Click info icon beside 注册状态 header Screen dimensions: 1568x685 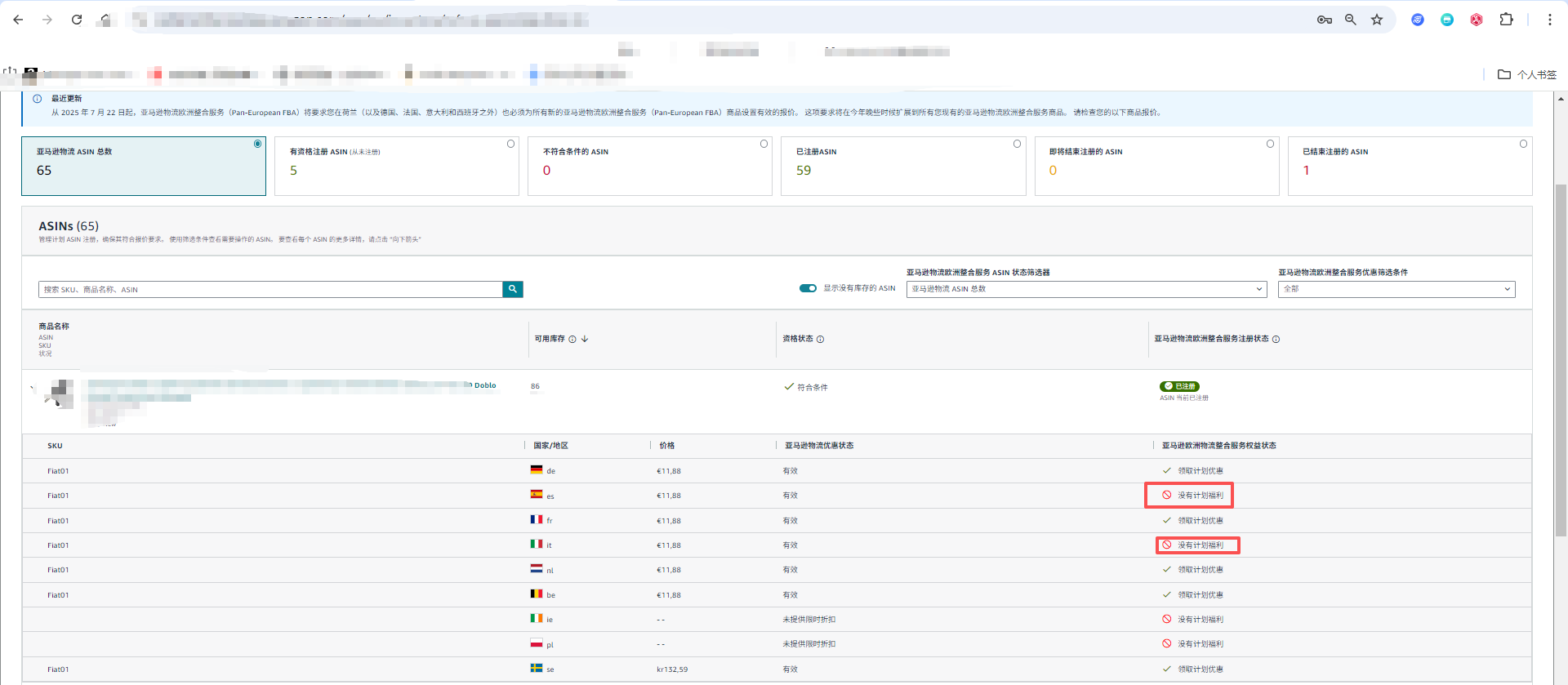pyautogui.click(x=1276, y=340)
